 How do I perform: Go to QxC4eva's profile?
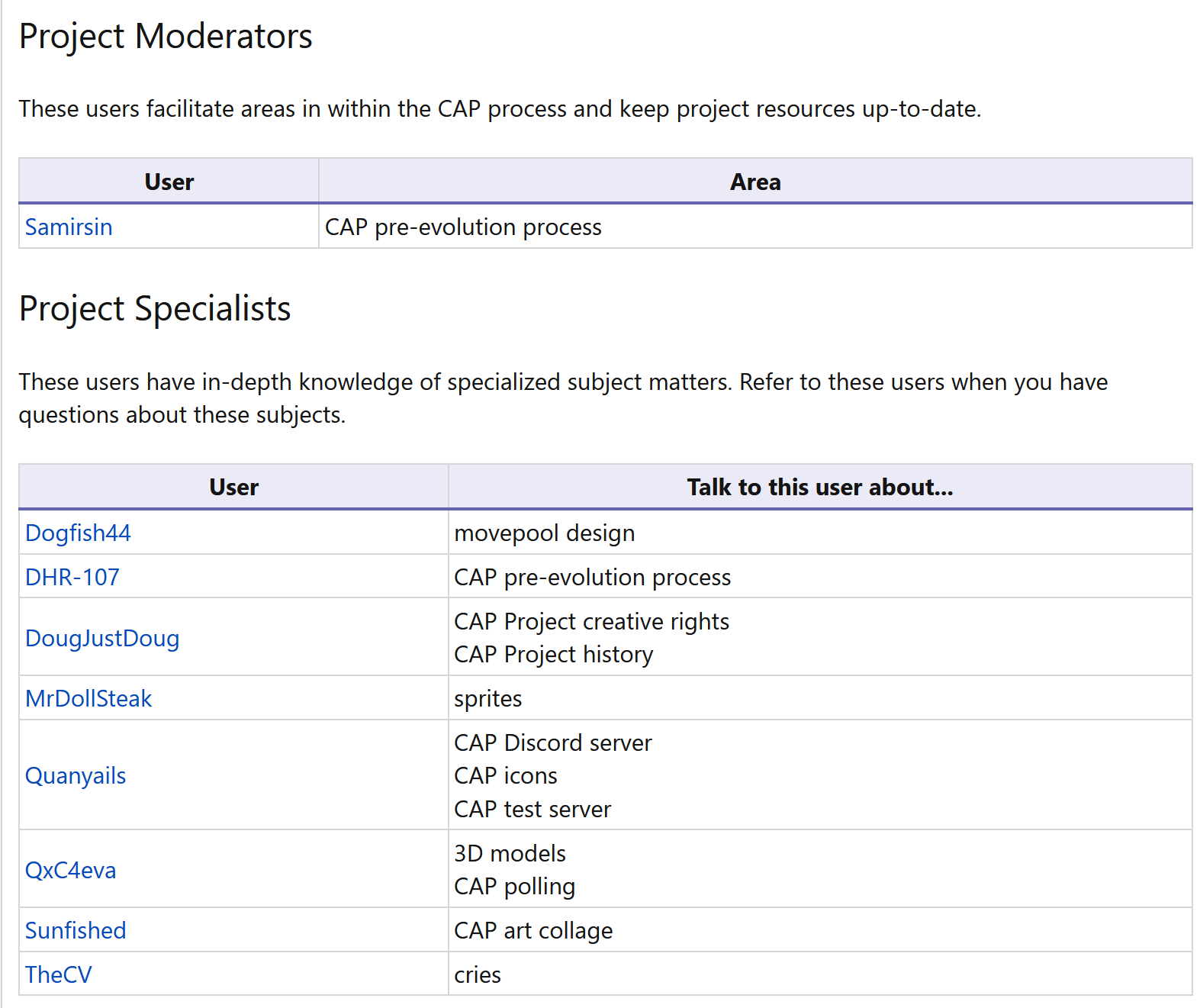click(x=71, y=870)
